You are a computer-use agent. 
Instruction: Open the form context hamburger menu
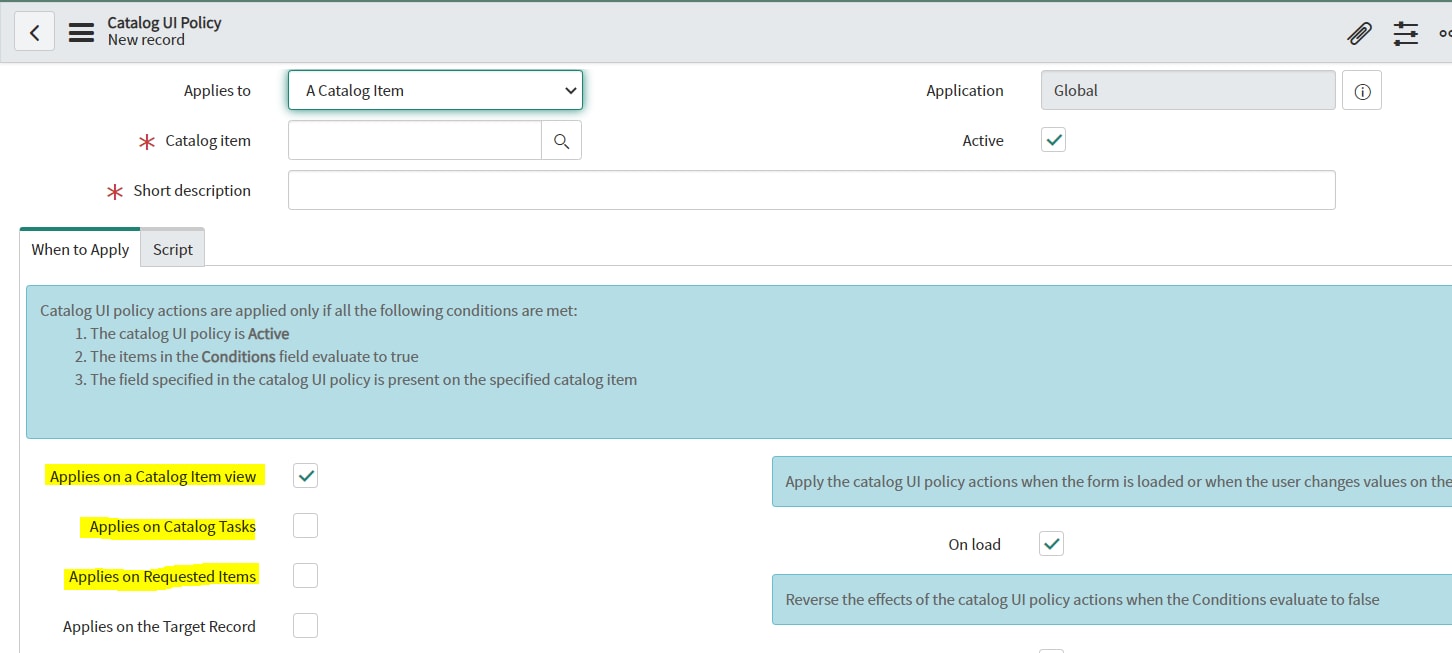81,32
